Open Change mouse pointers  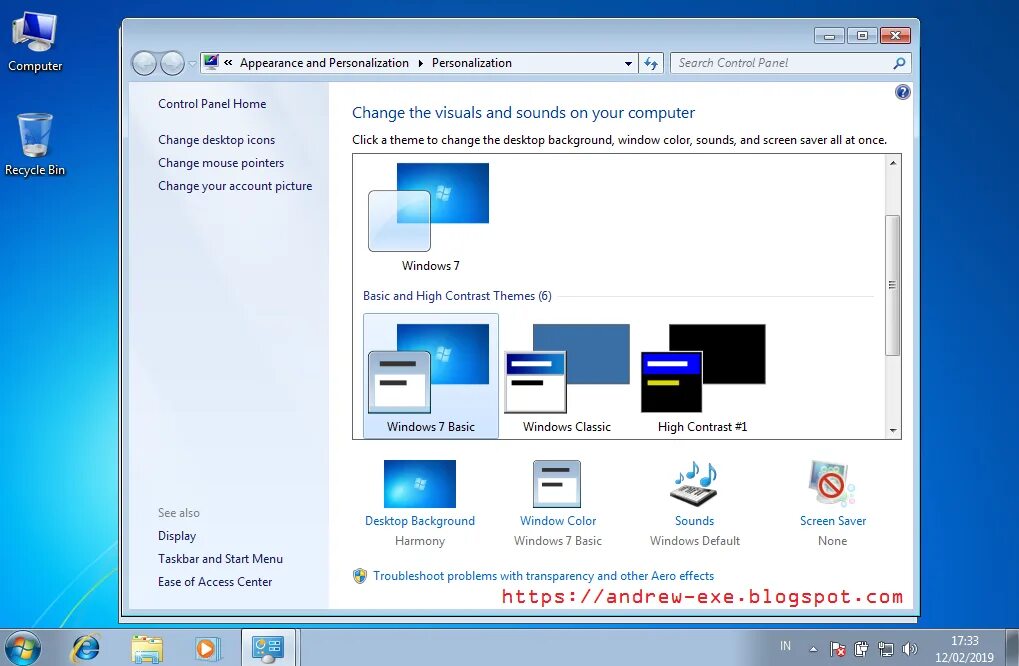pyautogui.click(x=221, y=163)
